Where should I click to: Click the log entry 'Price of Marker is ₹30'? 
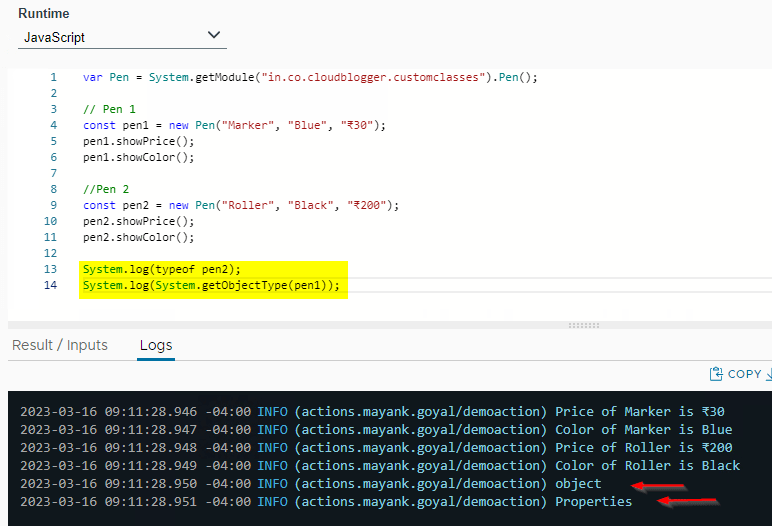pyautogui.click(x=640, y=411)
